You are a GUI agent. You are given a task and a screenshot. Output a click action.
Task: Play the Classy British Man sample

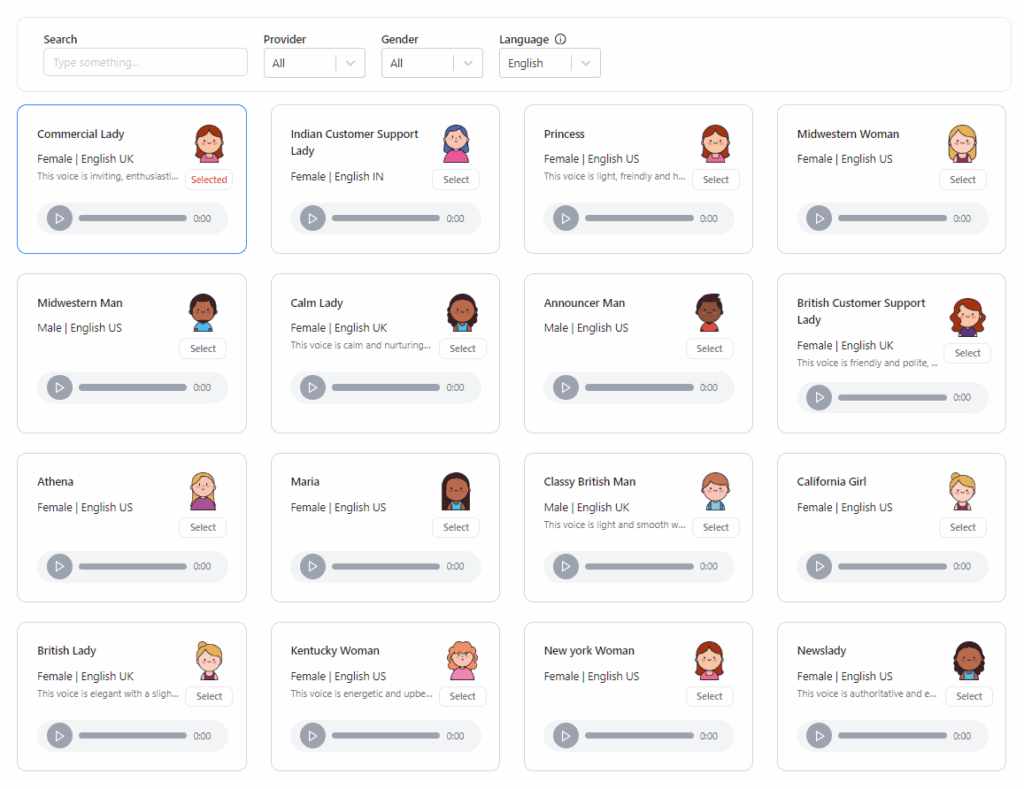pos(566,566)
